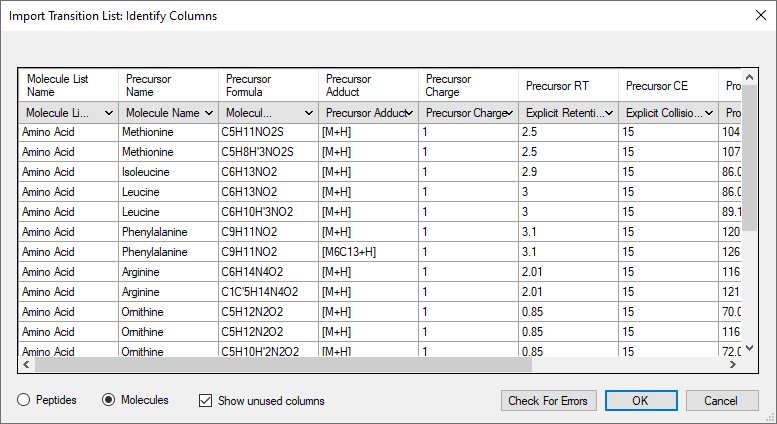Select the C5H11NO2S formula cell for Methionine

tap(268, 132)
